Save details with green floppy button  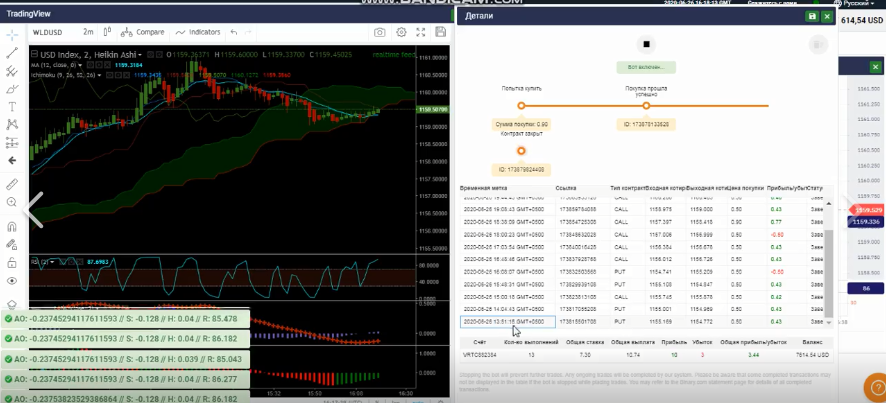[x=812, y=16]
